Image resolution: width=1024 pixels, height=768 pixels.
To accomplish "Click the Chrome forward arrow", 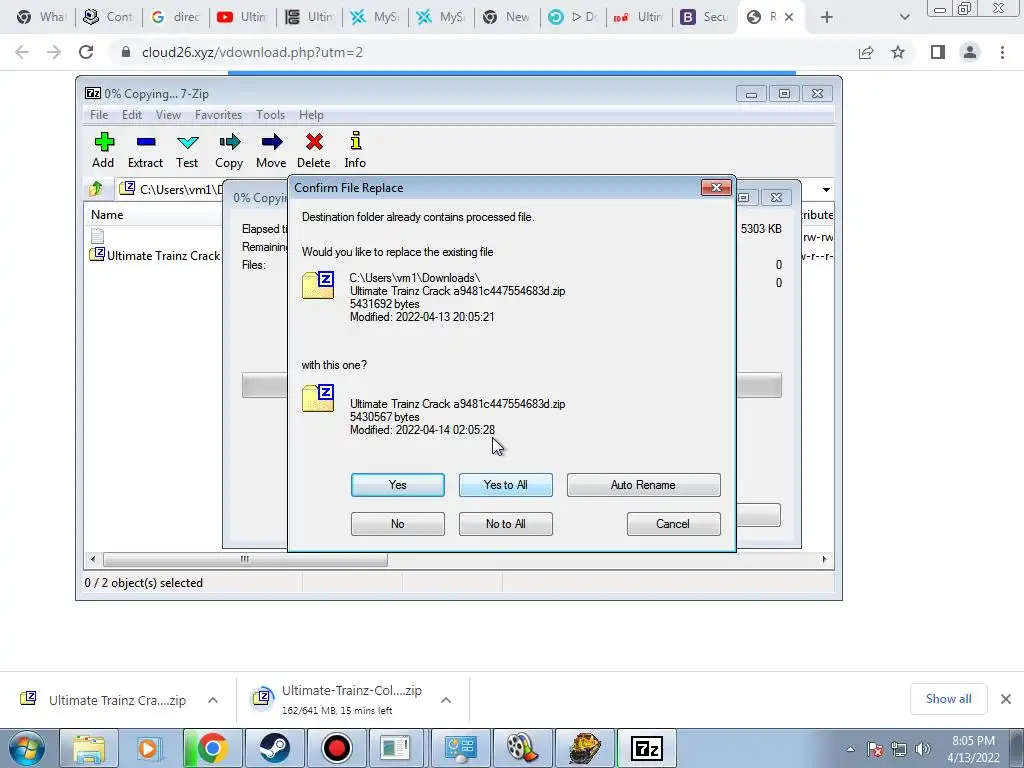I will click(54, 52).
